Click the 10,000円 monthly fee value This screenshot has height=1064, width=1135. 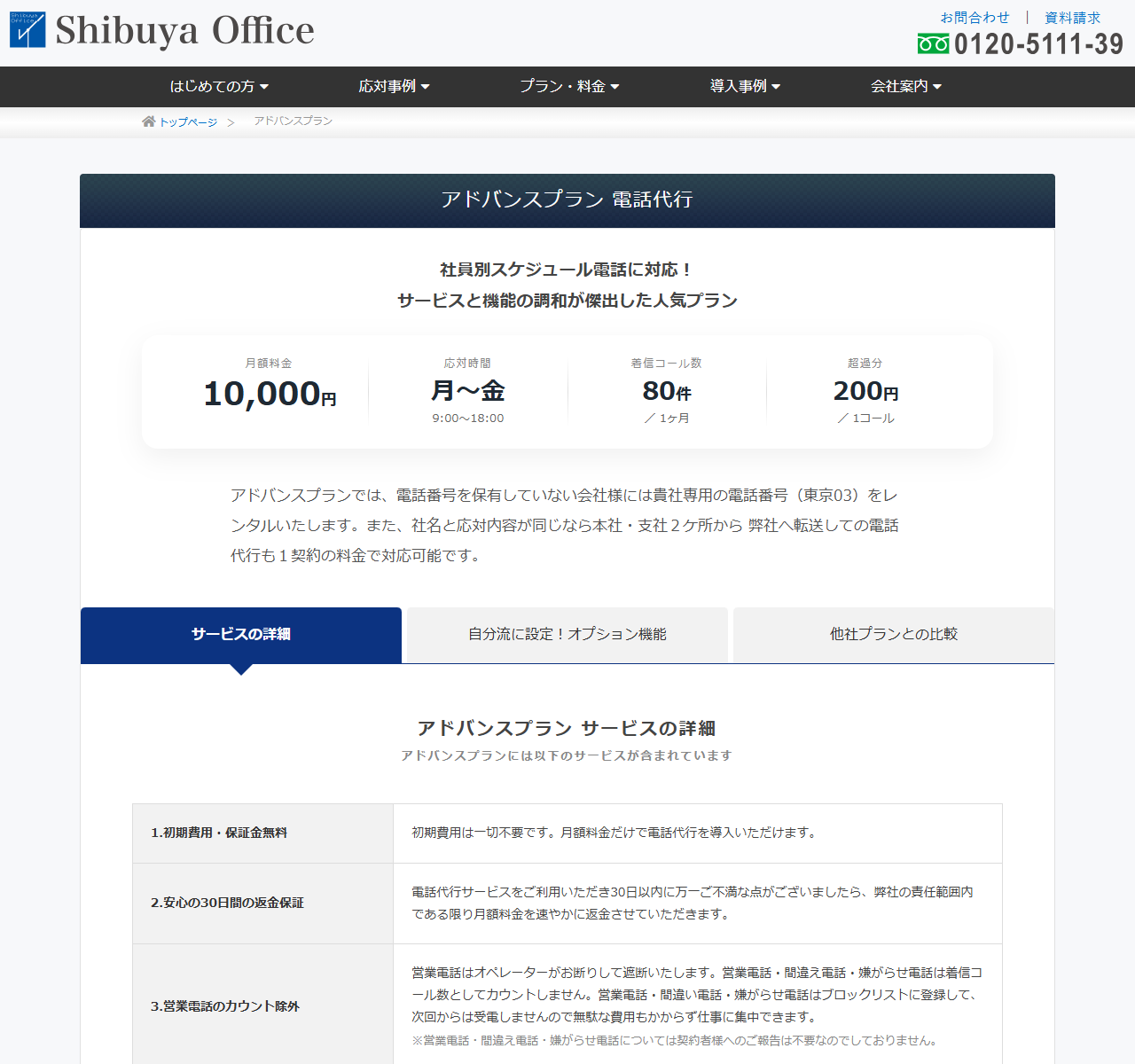(x=270, y=394)
